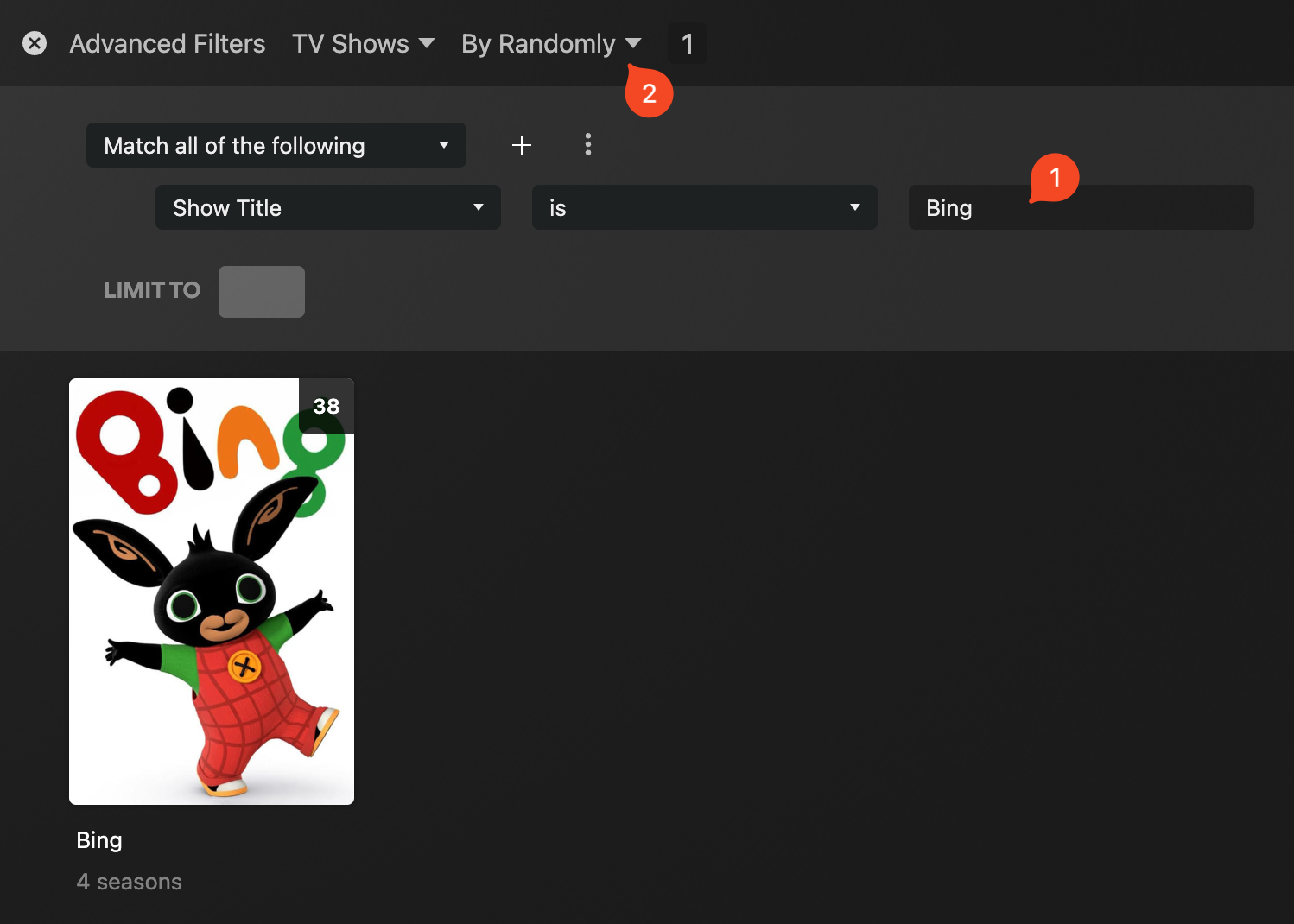Close the Advanced Filters panel
Image resolution: width=1294 pixels, height=924 pixels.
pos(35,43)
